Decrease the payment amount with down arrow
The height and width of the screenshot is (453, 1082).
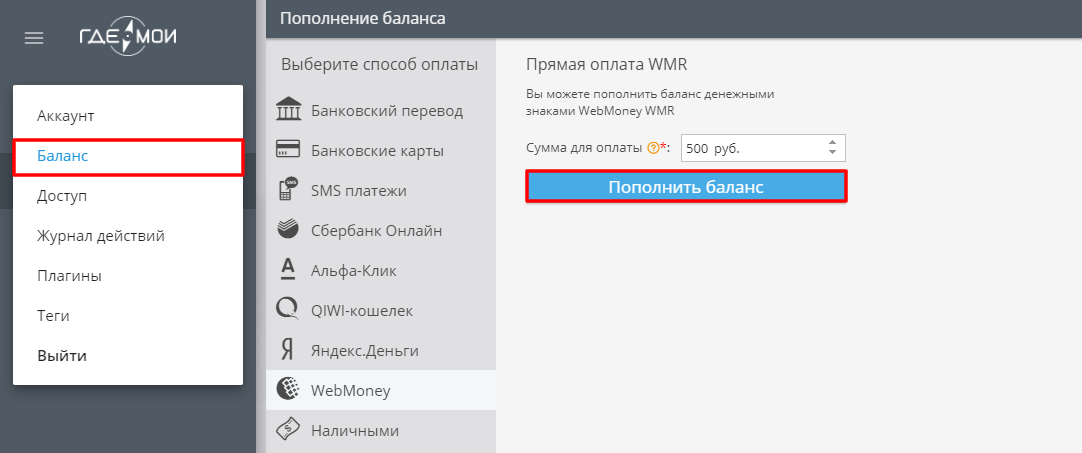coord(832,153)
